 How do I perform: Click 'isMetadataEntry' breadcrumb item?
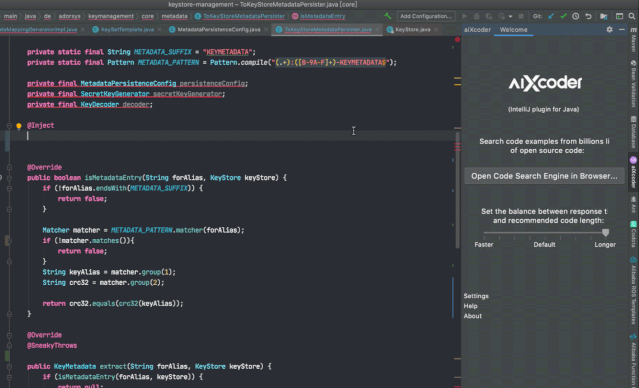[322, 16]
